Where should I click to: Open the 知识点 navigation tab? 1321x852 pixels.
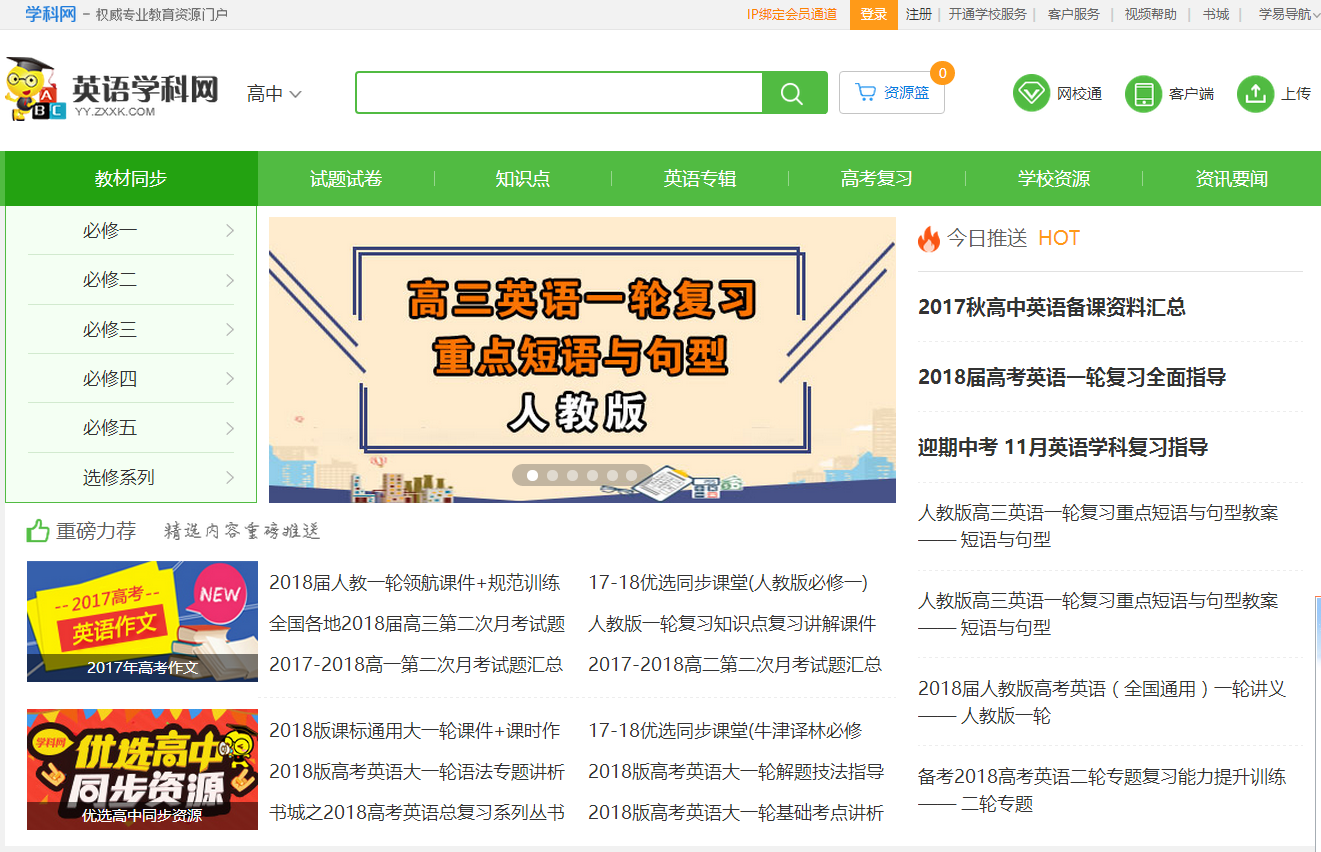coord(523,179)
